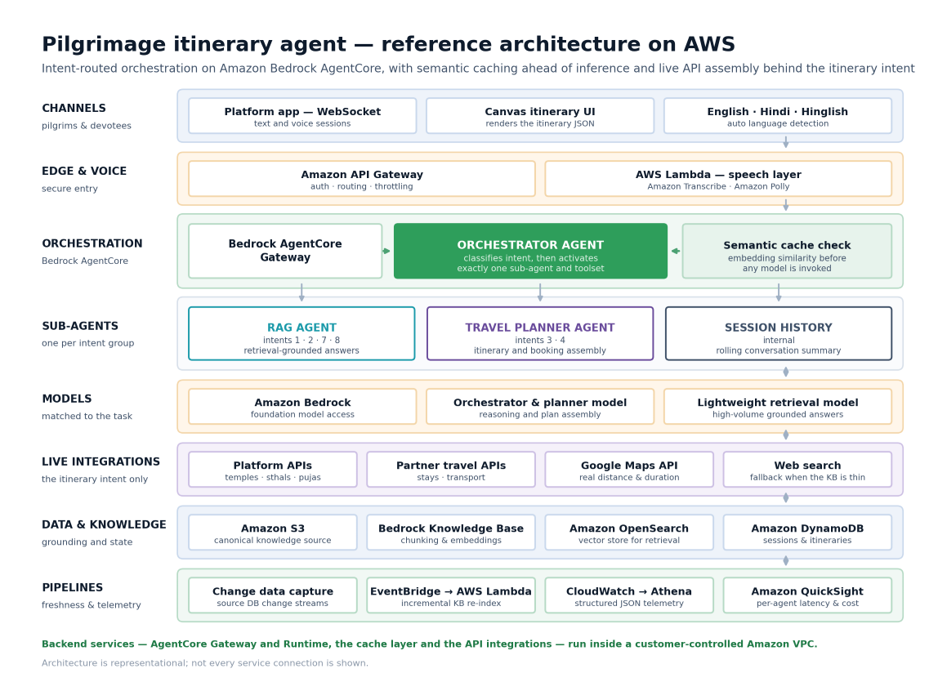
Task: Click the RAG AGENT box
Action: point(302,333)
